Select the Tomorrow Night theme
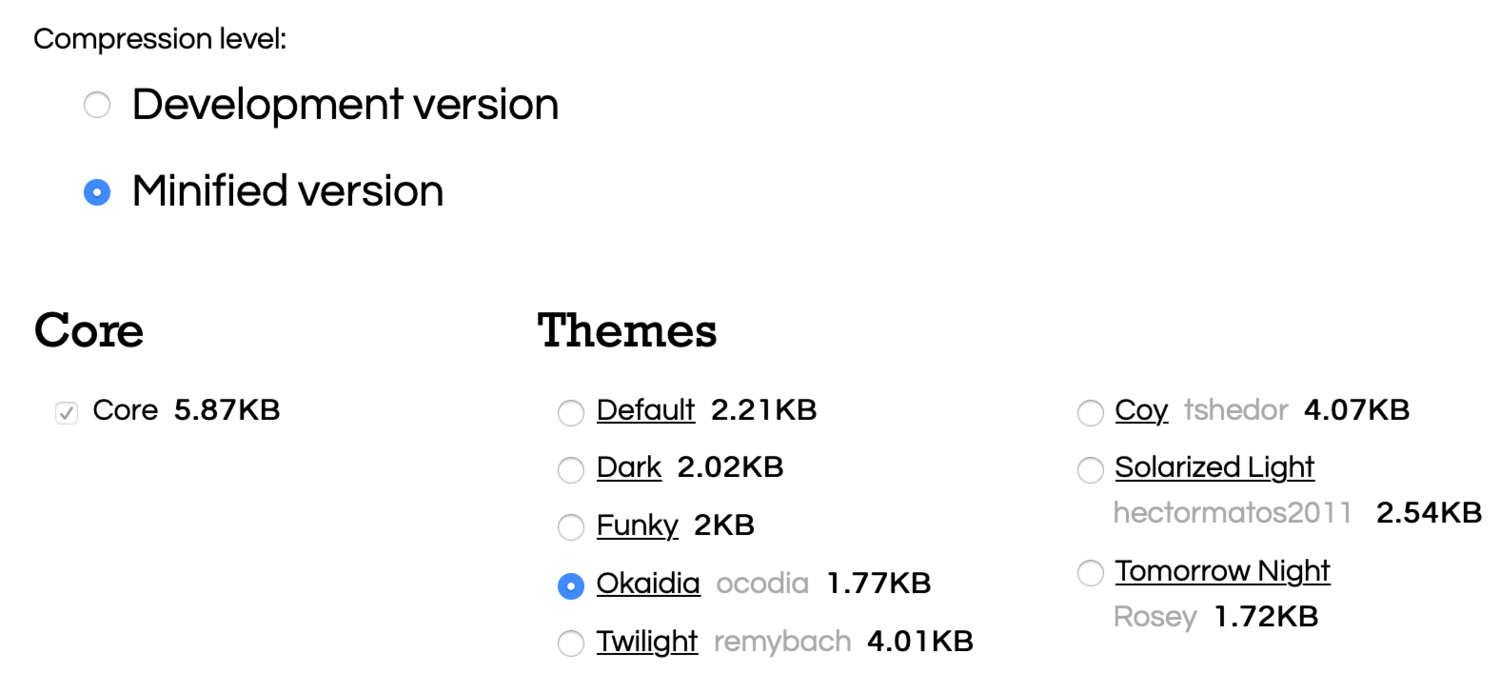 [1090, 572]
